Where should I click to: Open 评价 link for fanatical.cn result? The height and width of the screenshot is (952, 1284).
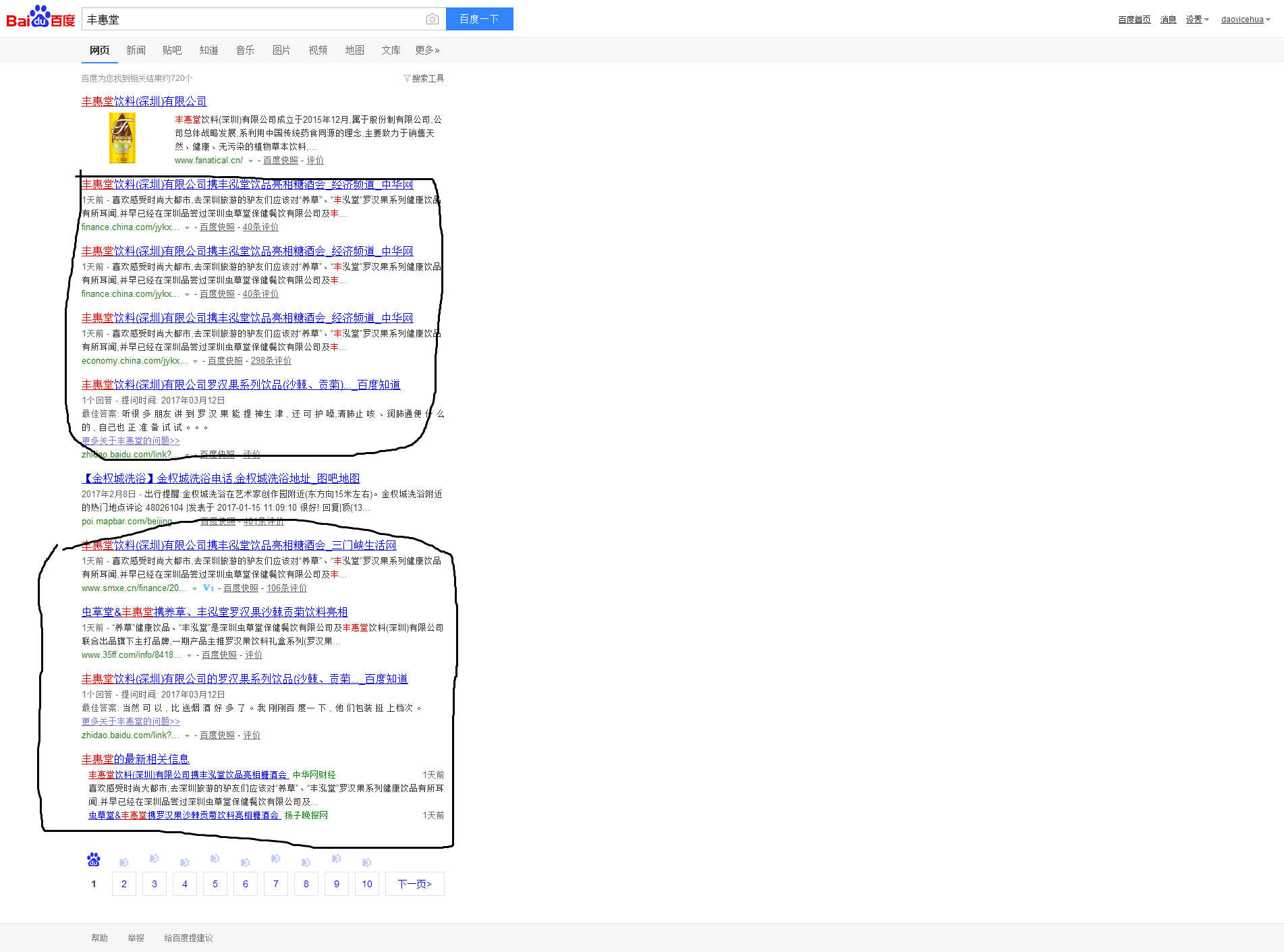coord(315,160)
